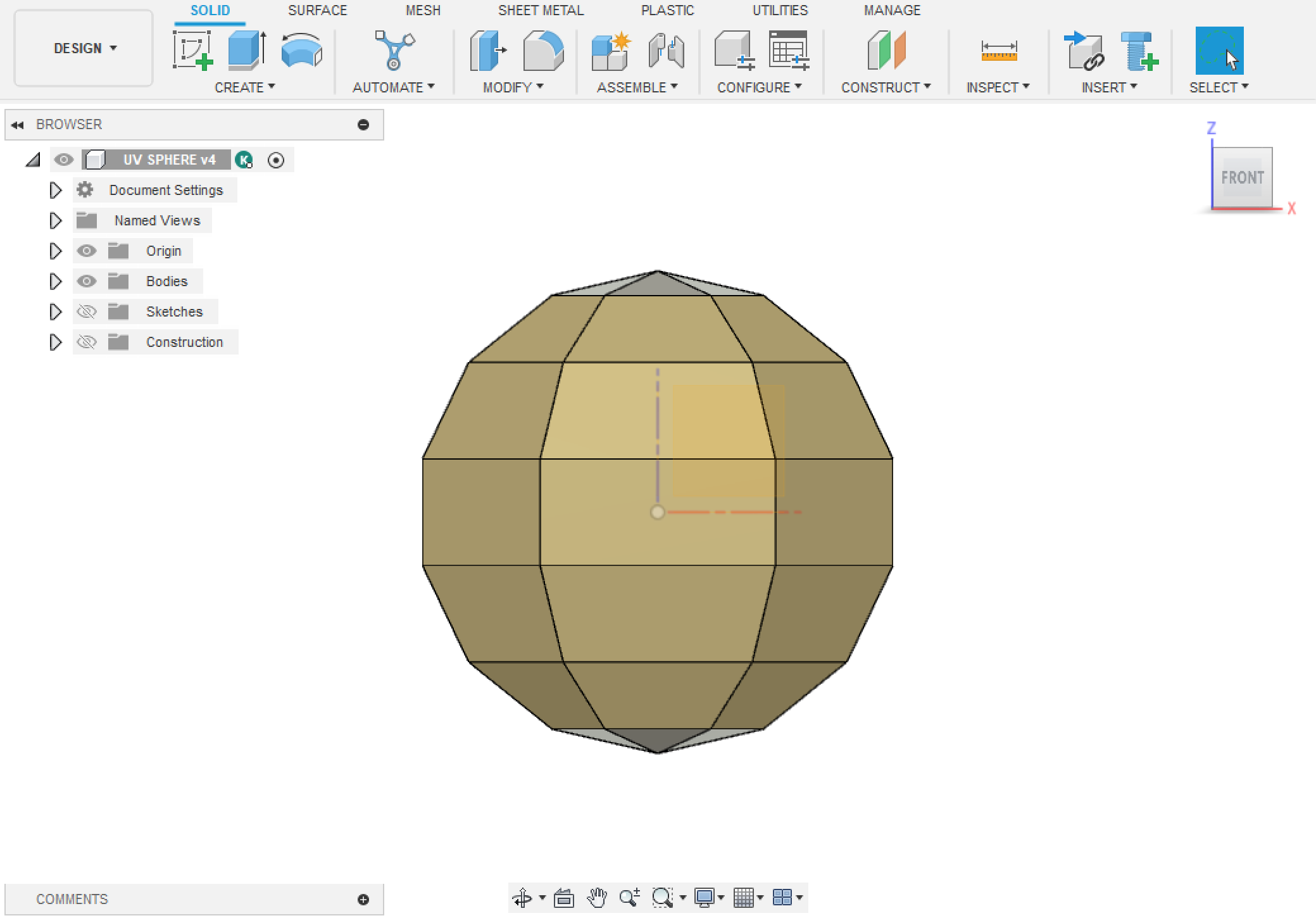
Task: Expand the Comments panel plus button
Action: coord(363,900)
